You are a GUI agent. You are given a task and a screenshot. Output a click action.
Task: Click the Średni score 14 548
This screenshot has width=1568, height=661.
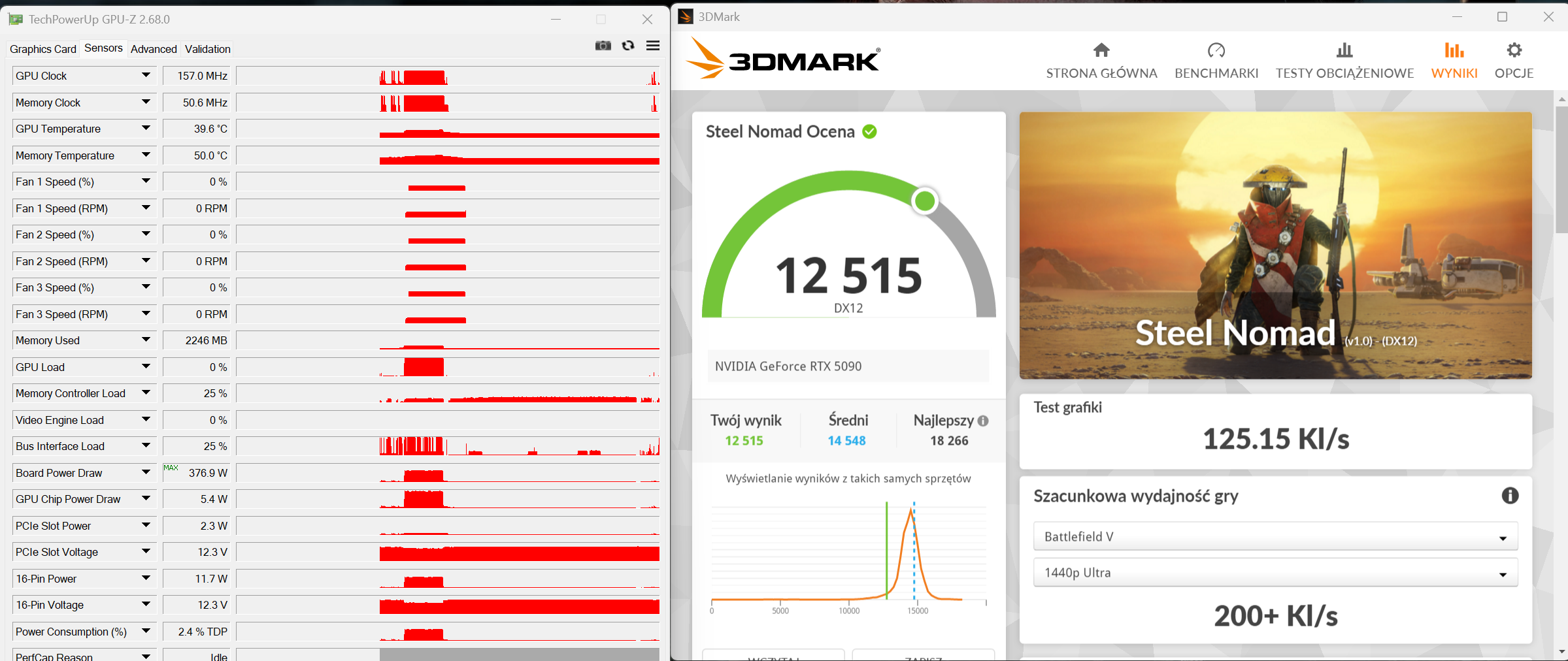coord(846,441)
